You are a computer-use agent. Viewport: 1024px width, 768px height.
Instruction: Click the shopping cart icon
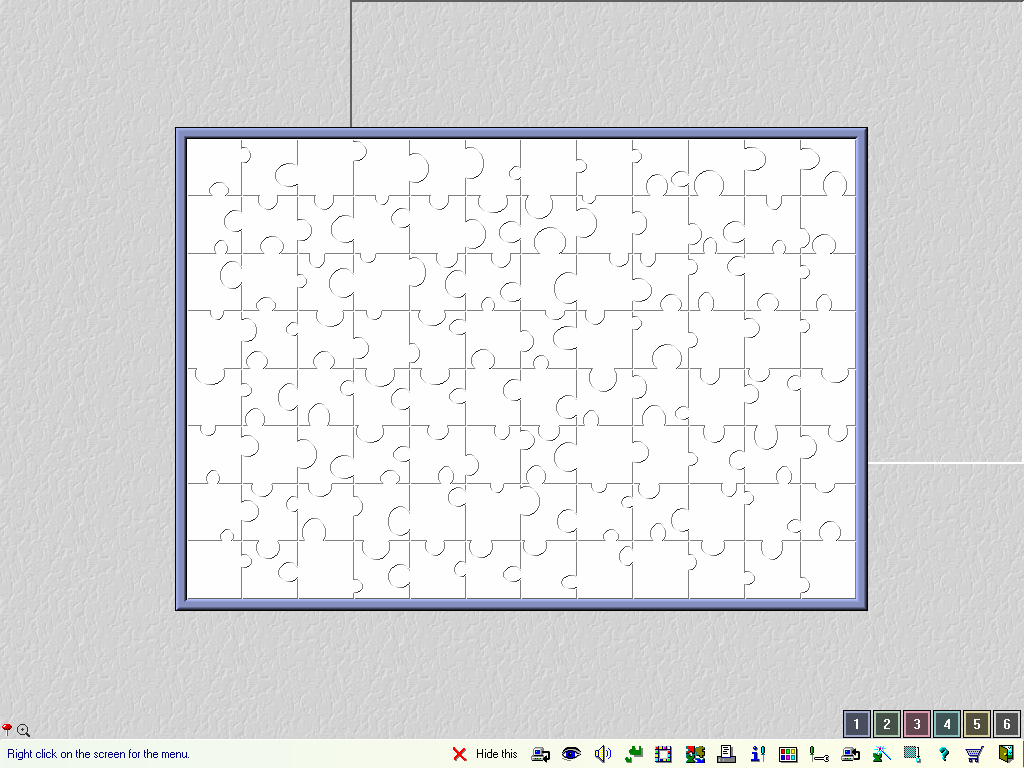point(974,754)
